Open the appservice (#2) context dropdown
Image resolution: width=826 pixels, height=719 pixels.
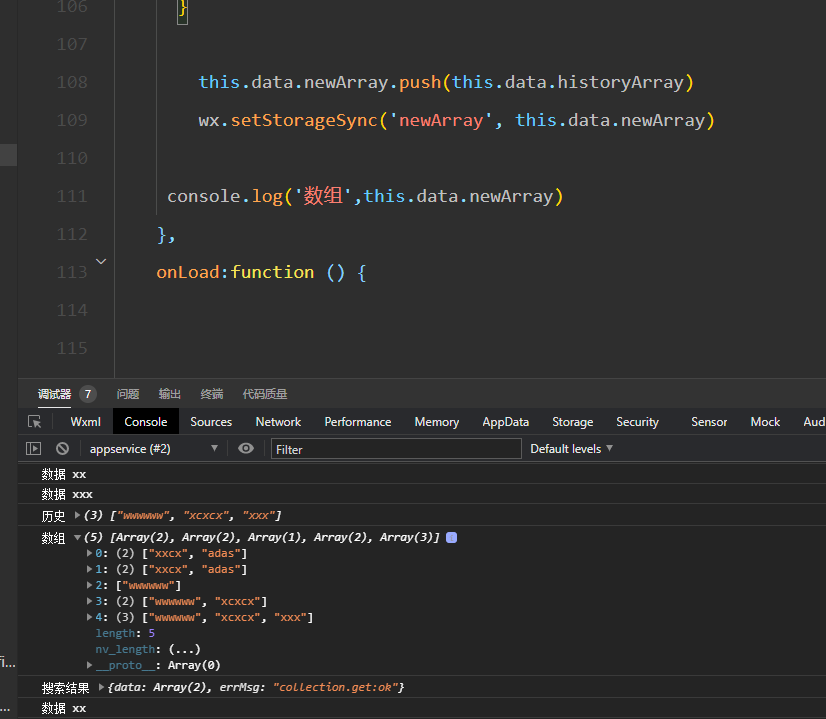[153, 449]
